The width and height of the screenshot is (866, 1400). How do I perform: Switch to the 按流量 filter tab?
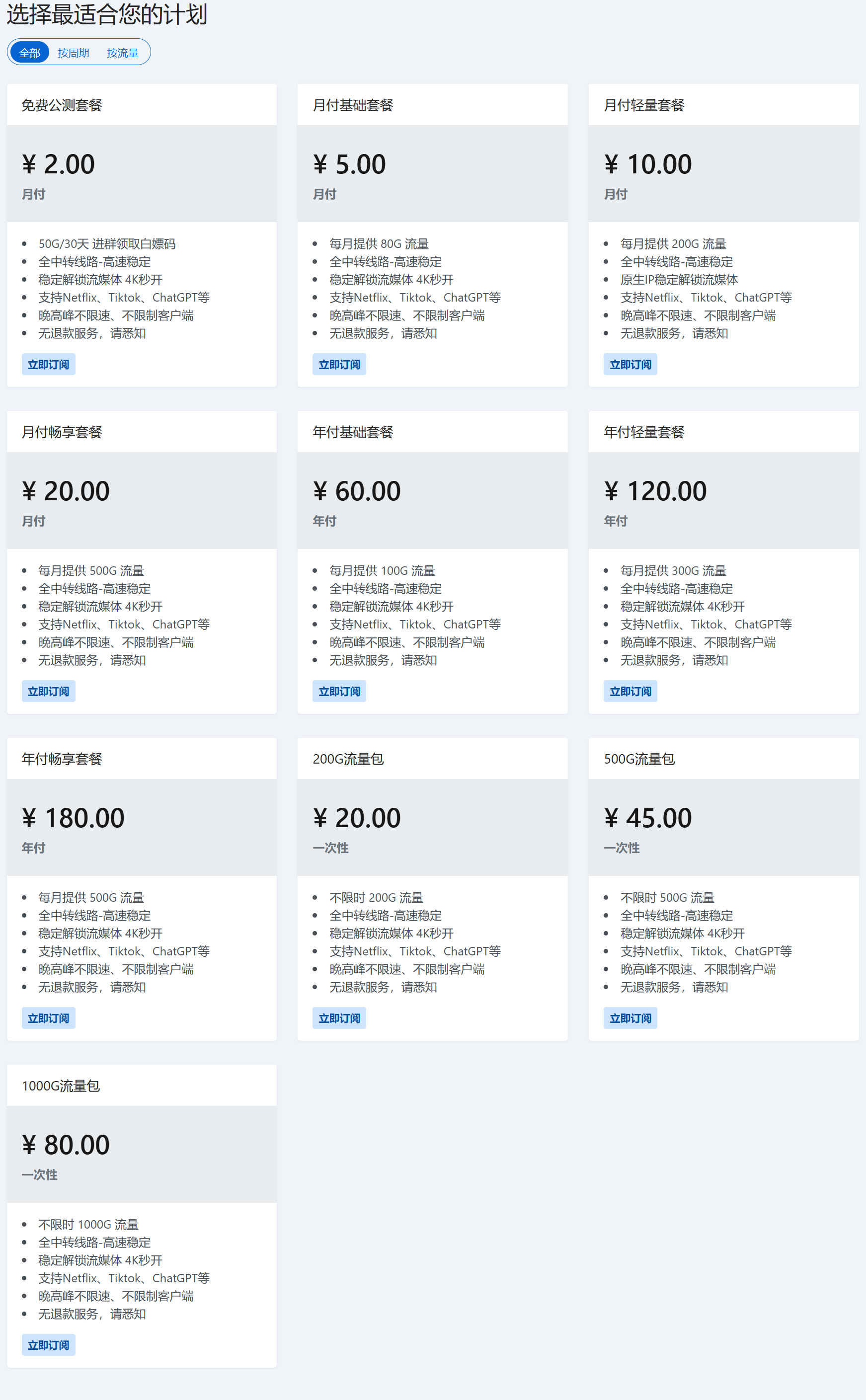tap(123, 53)
